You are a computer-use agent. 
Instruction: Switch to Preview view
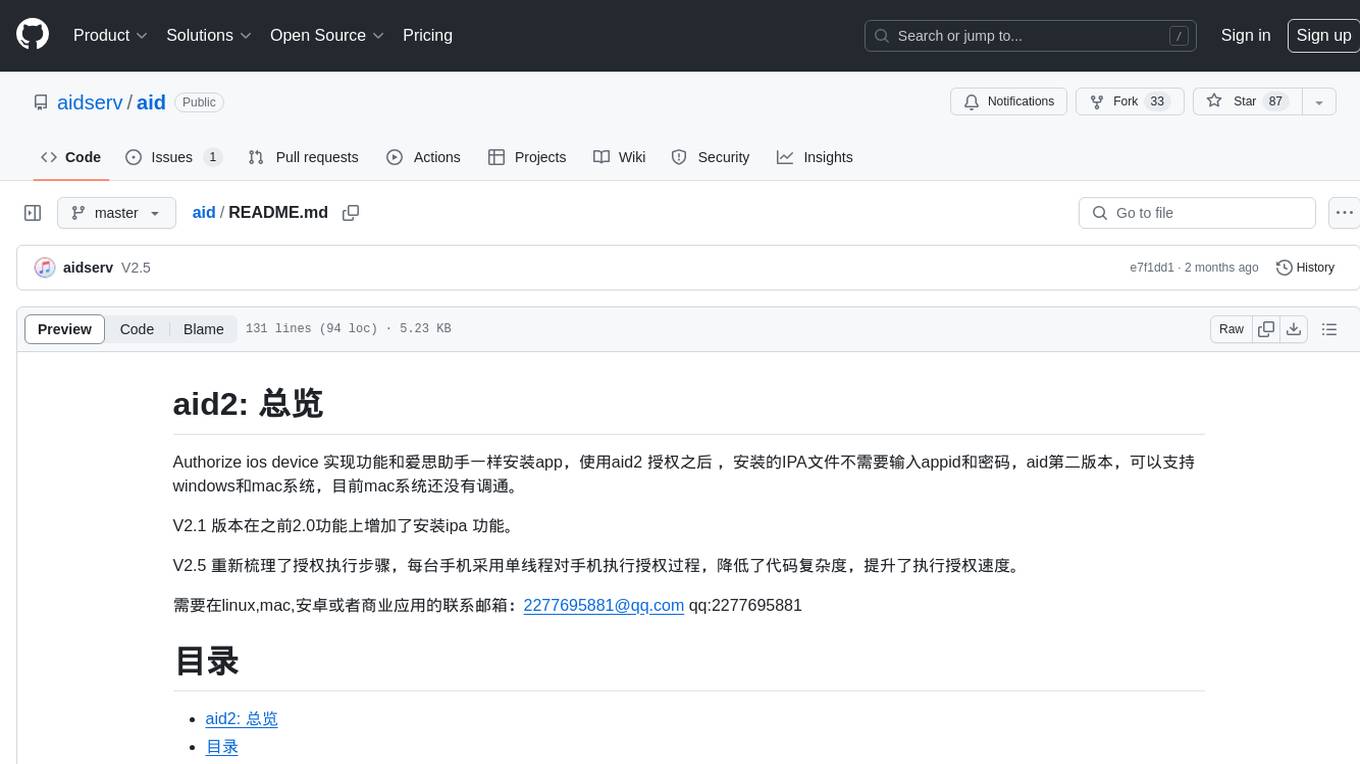click(x=65, y=329)
